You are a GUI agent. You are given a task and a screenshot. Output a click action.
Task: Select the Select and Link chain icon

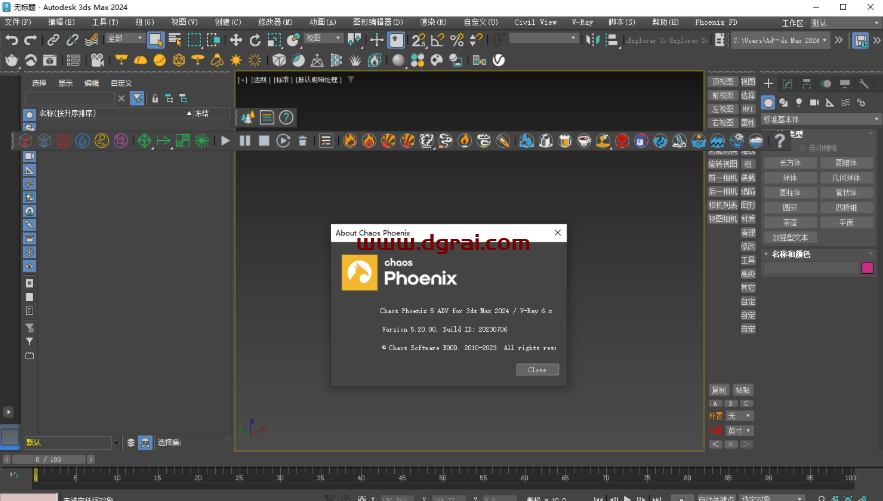pos(53,40)
